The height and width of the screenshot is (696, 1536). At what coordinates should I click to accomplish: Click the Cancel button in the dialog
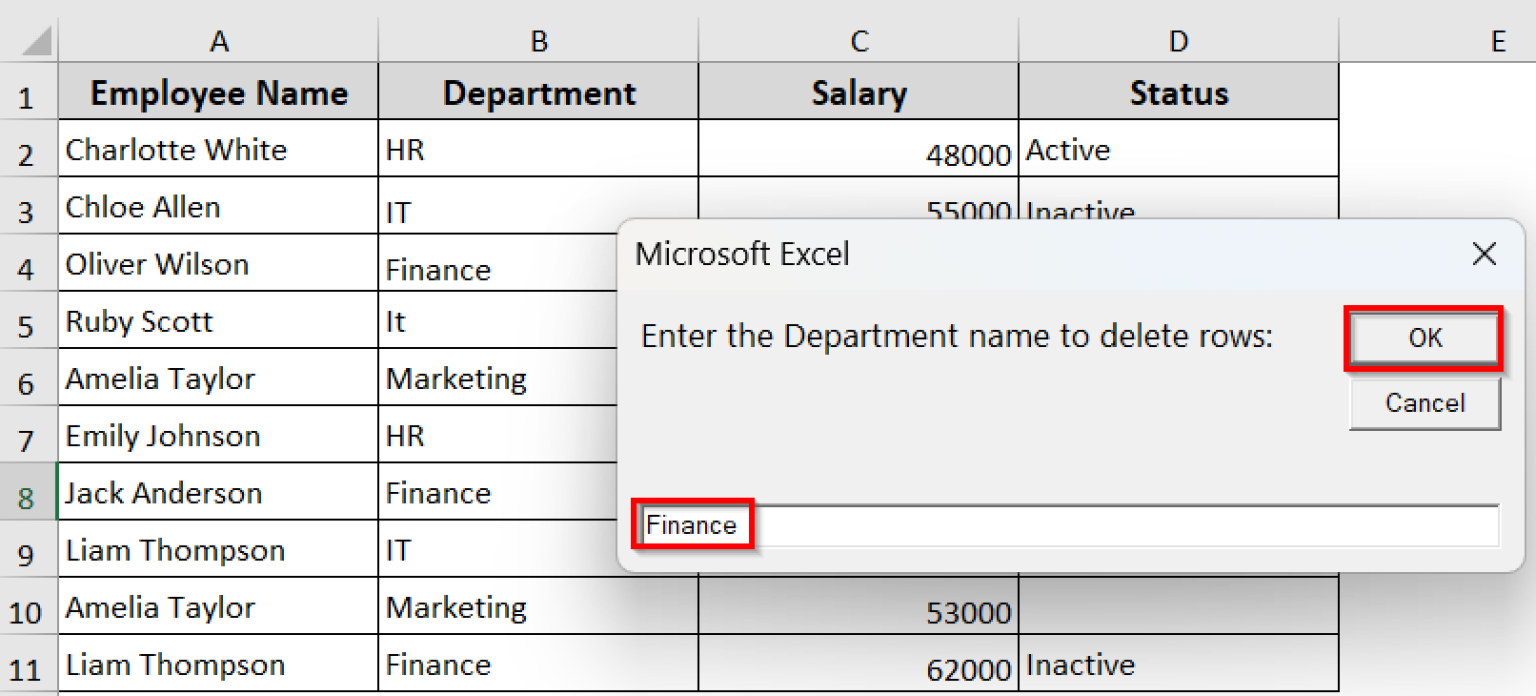point(1424,403)
